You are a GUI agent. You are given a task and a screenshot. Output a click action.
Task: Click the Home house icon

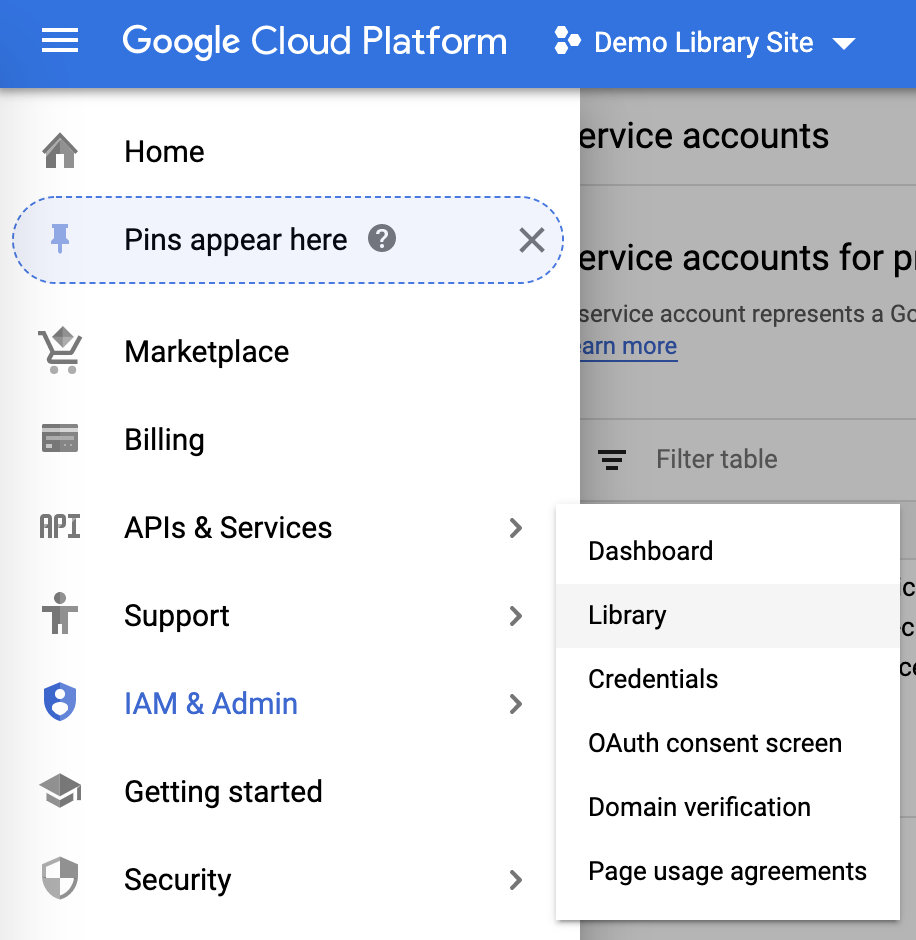[60, 151]
